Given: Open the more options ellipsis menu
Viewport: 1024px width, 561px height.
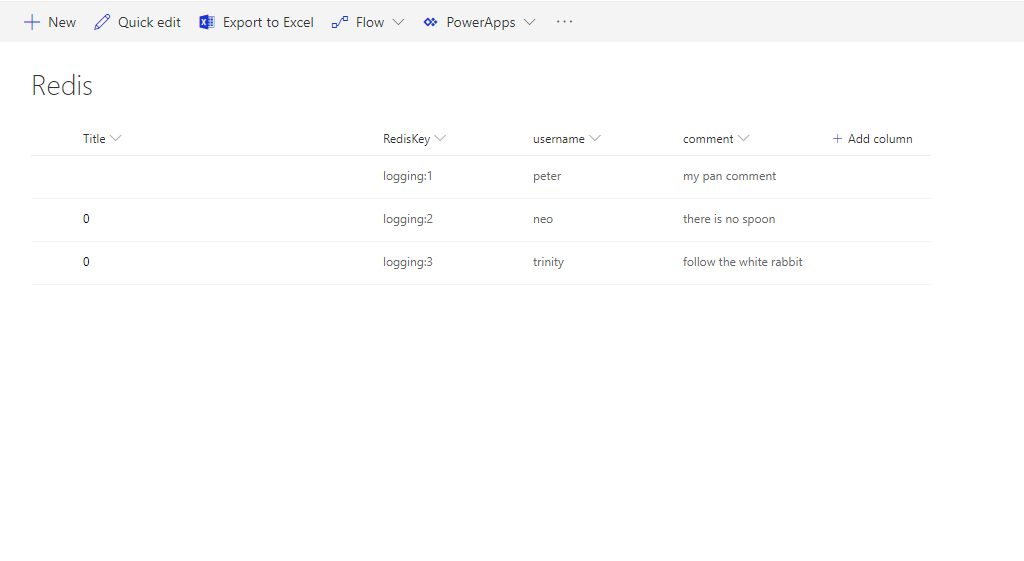Looking at the screenshot, I should point(565,22).
